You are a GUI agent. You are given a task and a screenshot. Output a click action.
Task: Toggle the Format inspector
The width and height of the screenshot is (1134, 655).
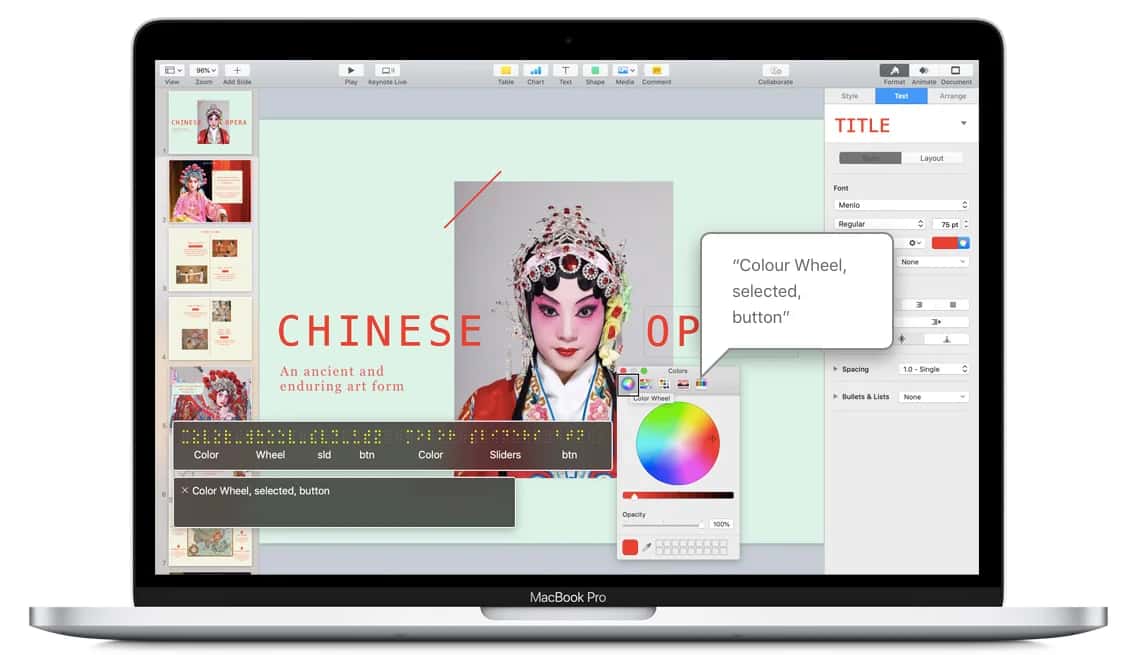(x=894, y=70)
